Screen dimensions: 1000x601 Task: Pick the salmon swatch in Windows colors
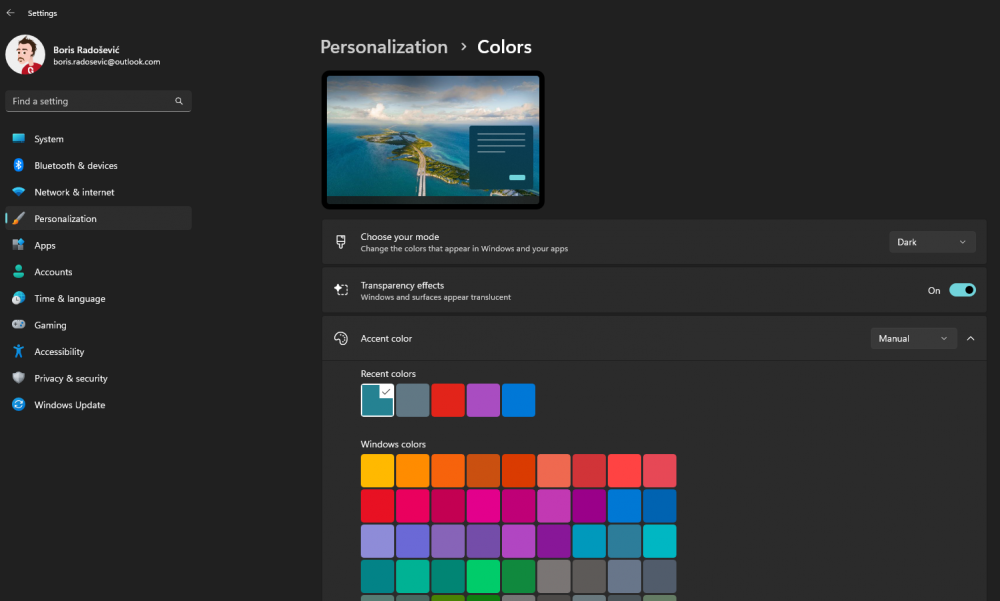[x=554, y=471]
